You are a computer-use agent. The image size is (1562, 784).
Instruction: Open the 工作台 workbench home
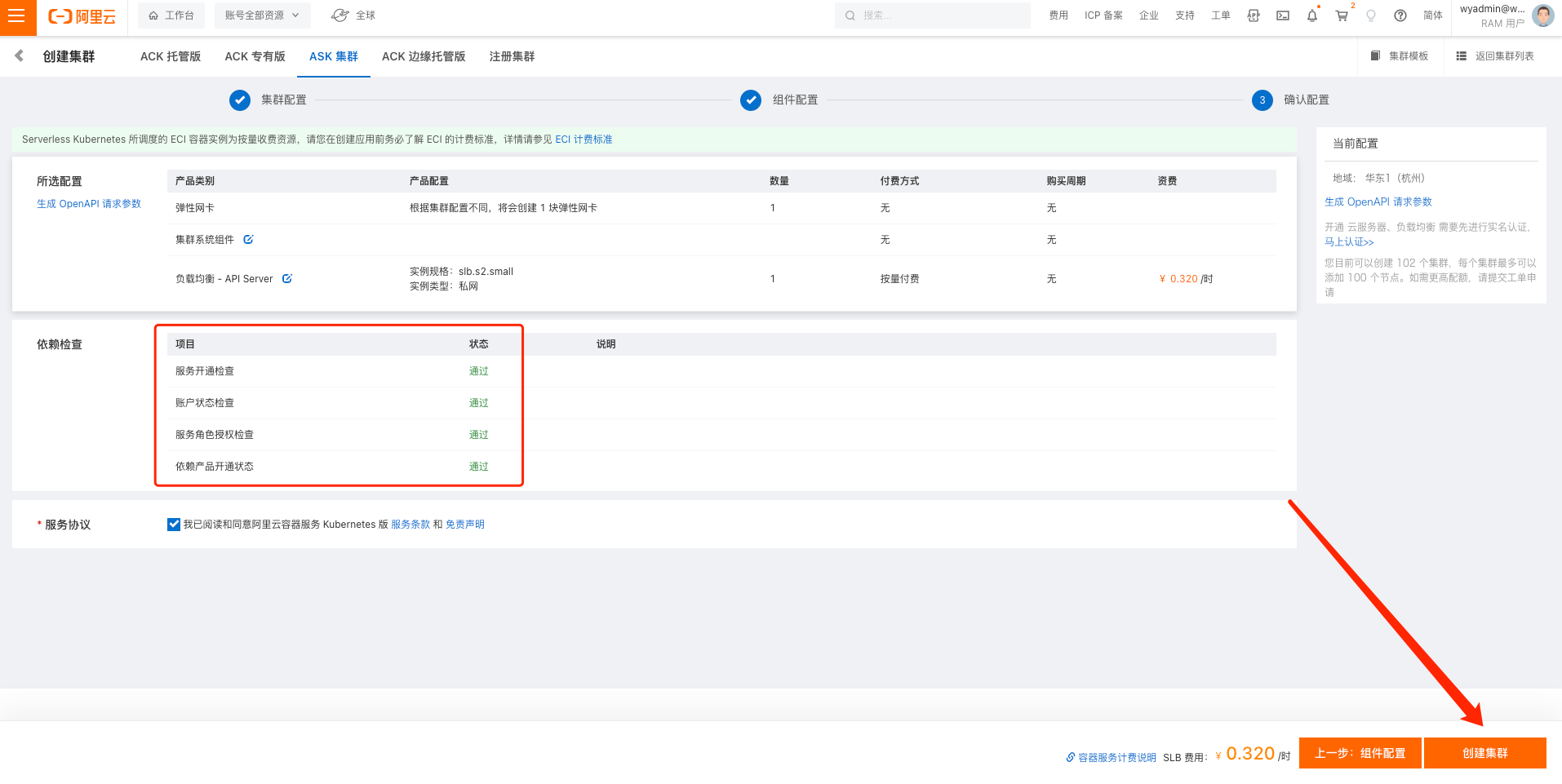click(x=171, y=16)
